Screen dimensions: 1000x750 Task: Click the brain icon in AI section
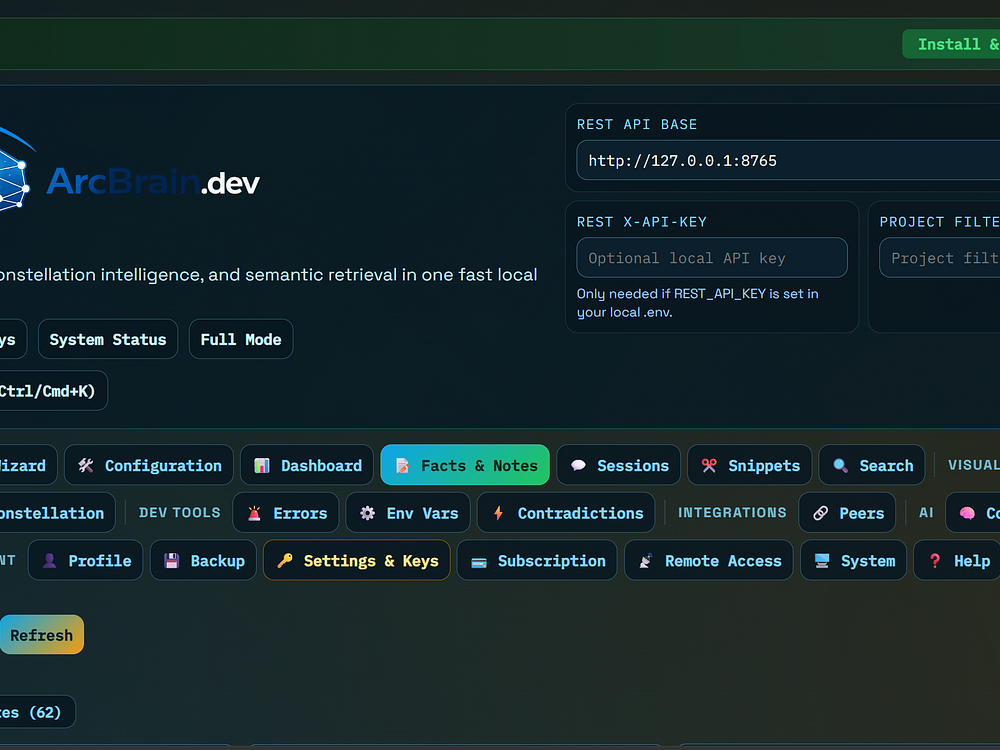[967, 513]
